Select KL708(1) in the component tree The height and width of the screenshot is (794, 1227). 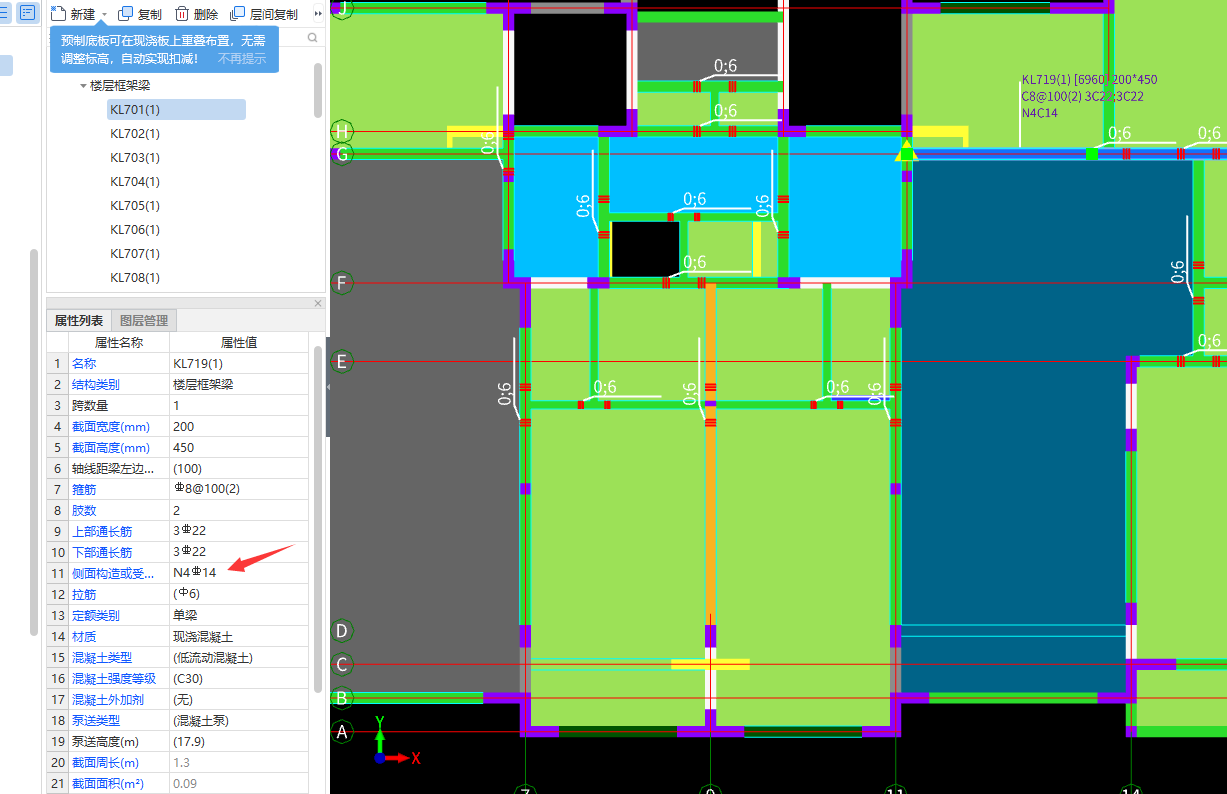pos(135,277)
